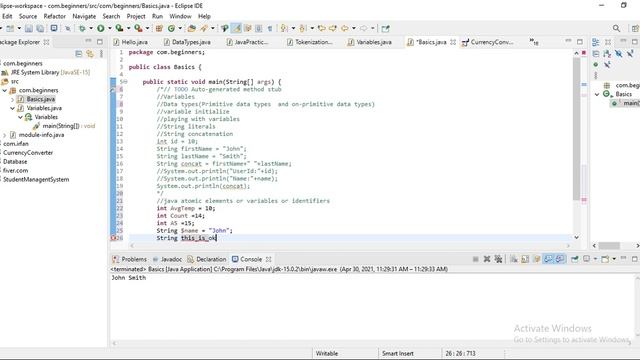Open a terminal via toolbar icon
640x360 pixels.
[54, 29]
